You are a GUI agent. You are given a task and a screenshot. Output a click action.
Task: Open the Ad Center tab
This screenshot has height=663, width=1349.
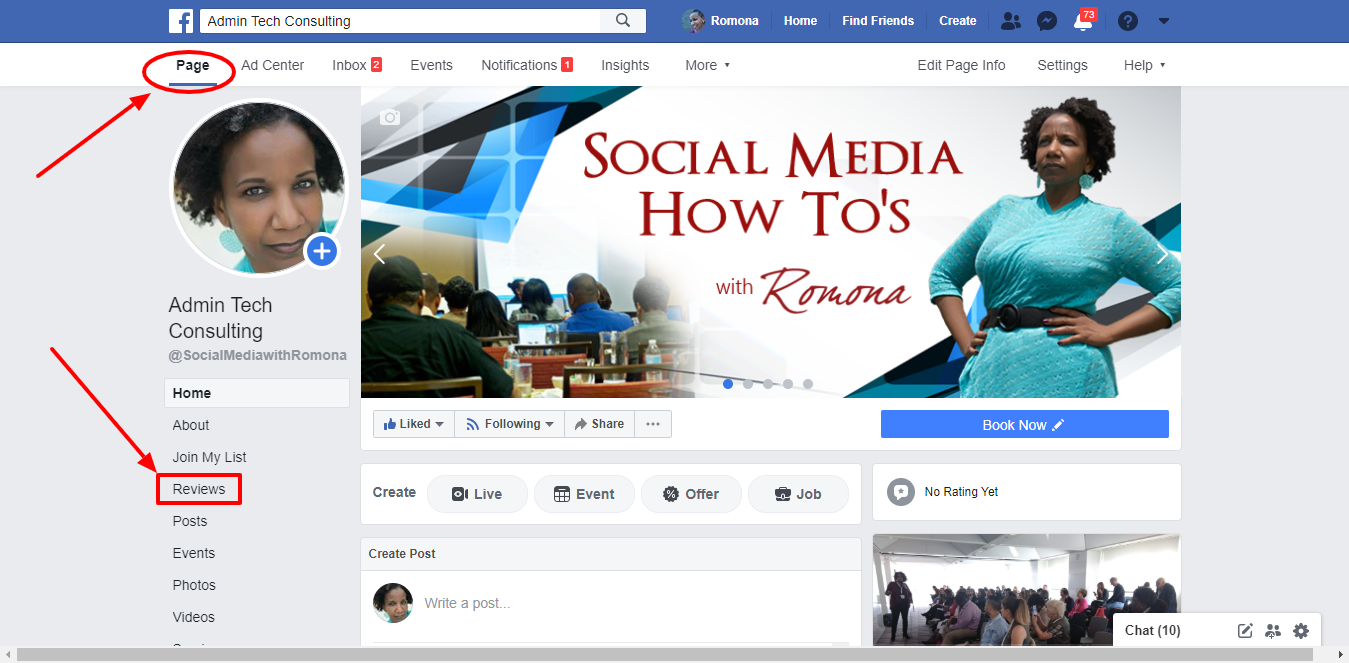(273, 65)
